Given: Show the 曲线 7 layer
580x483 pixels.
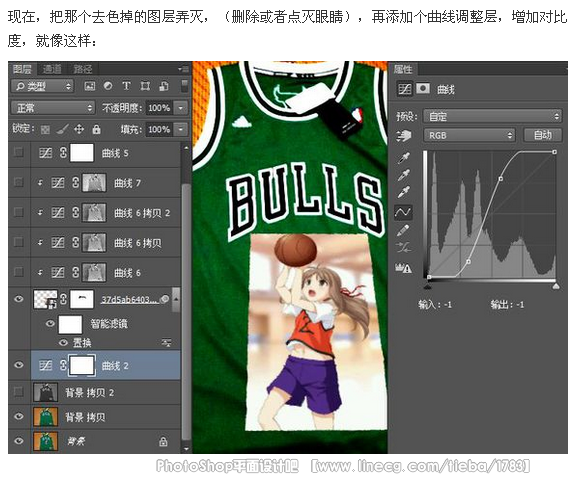Looking at the screenshot, I should coord(18,182).
